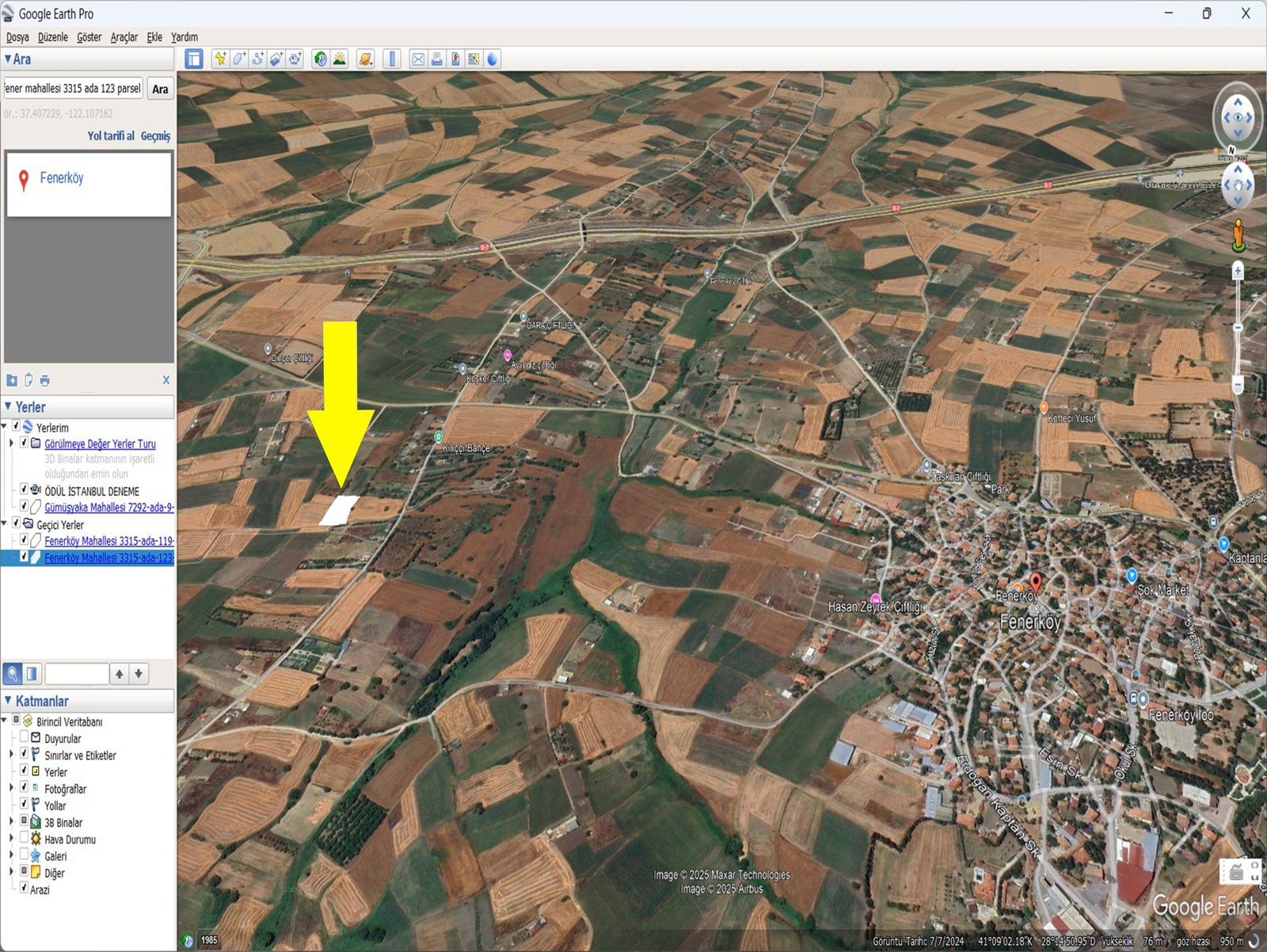Adjust the zoom slider handle
Screen dimensions: 1267x952
[x=1238, y=327]
